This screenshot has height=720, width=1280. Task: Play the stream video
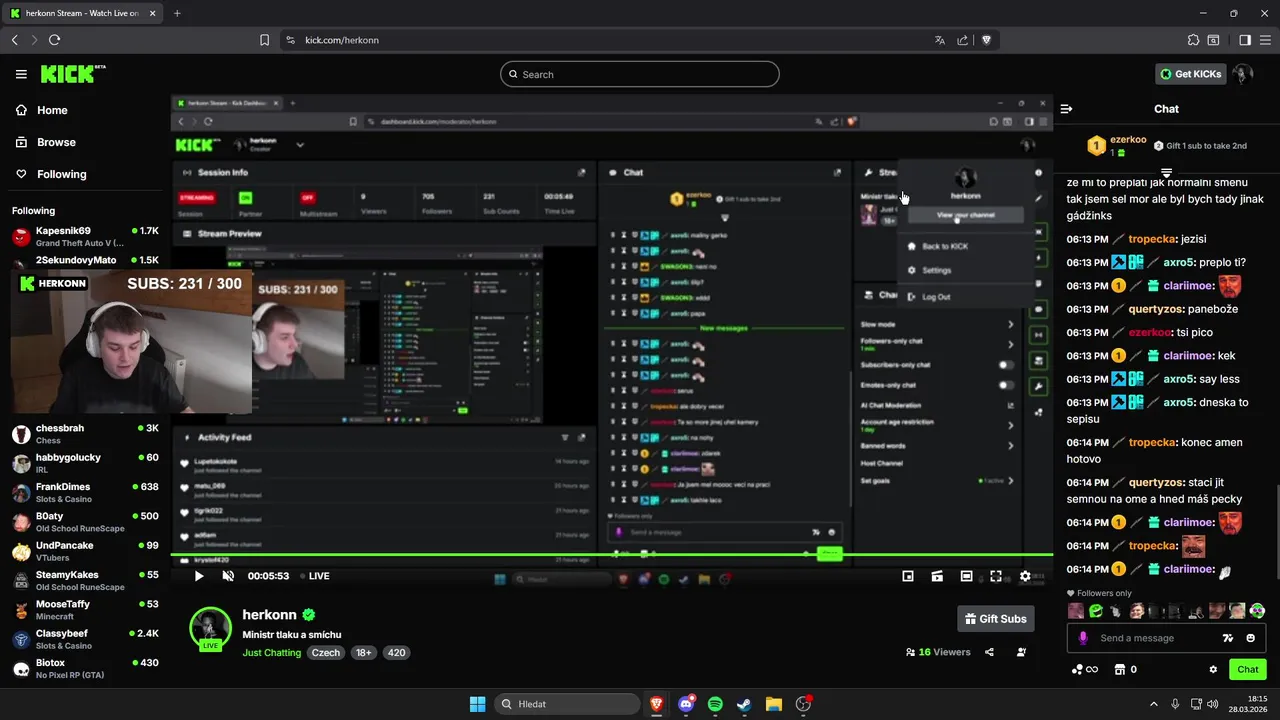(x=199, y=576)
